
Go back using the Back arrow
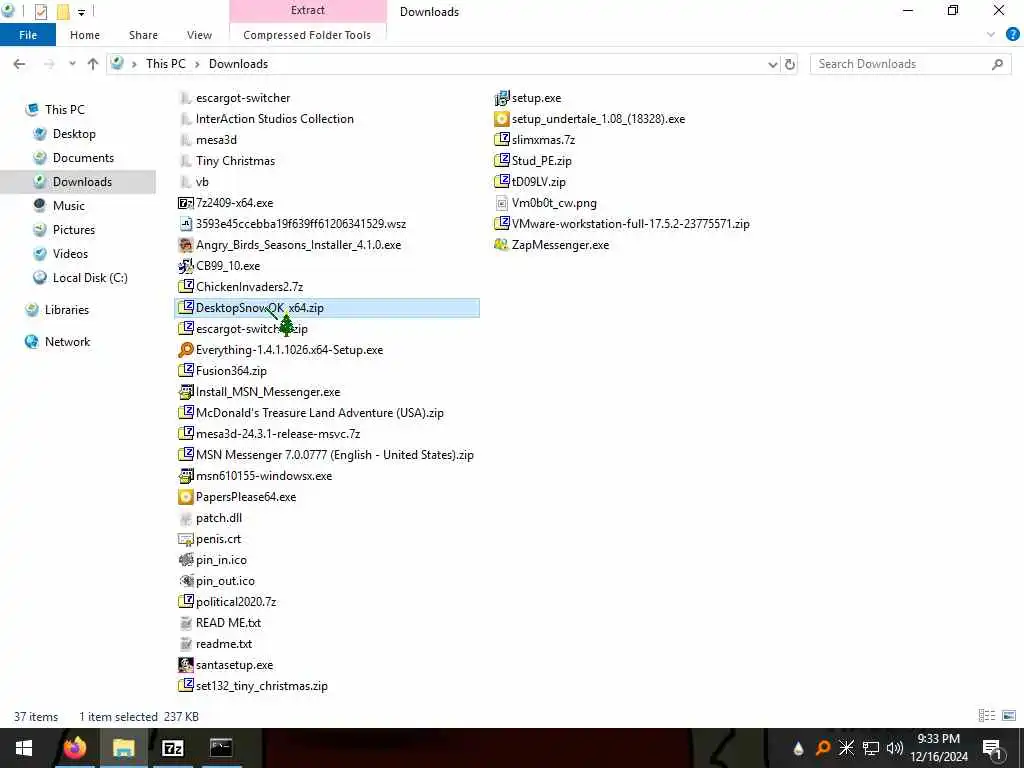pyautogui.click(x=20, y=64)
